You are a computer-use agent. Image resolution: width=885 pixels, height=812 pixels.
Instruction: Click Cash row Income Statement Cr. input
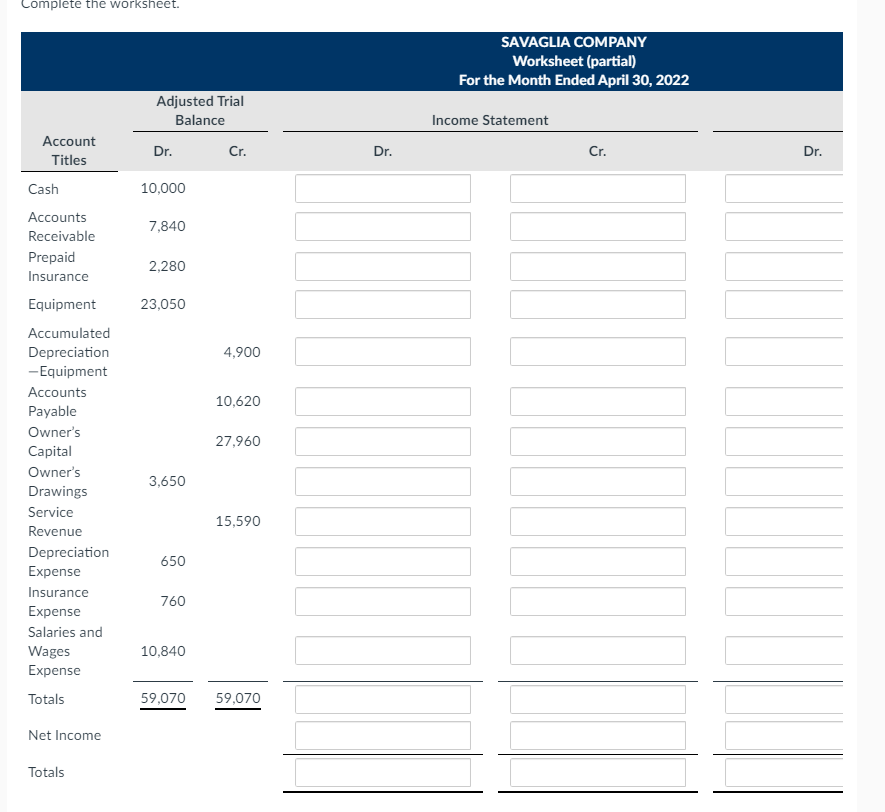pyautogui.click(x=598, y=188)
